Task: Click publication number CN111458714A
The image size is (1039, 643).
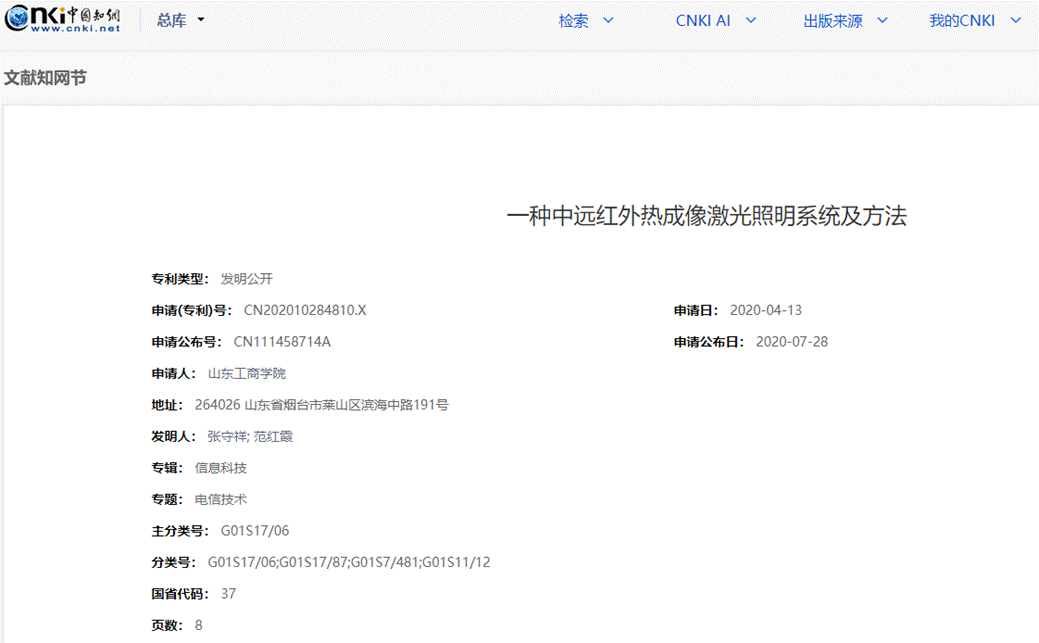Action: (282, 342)
